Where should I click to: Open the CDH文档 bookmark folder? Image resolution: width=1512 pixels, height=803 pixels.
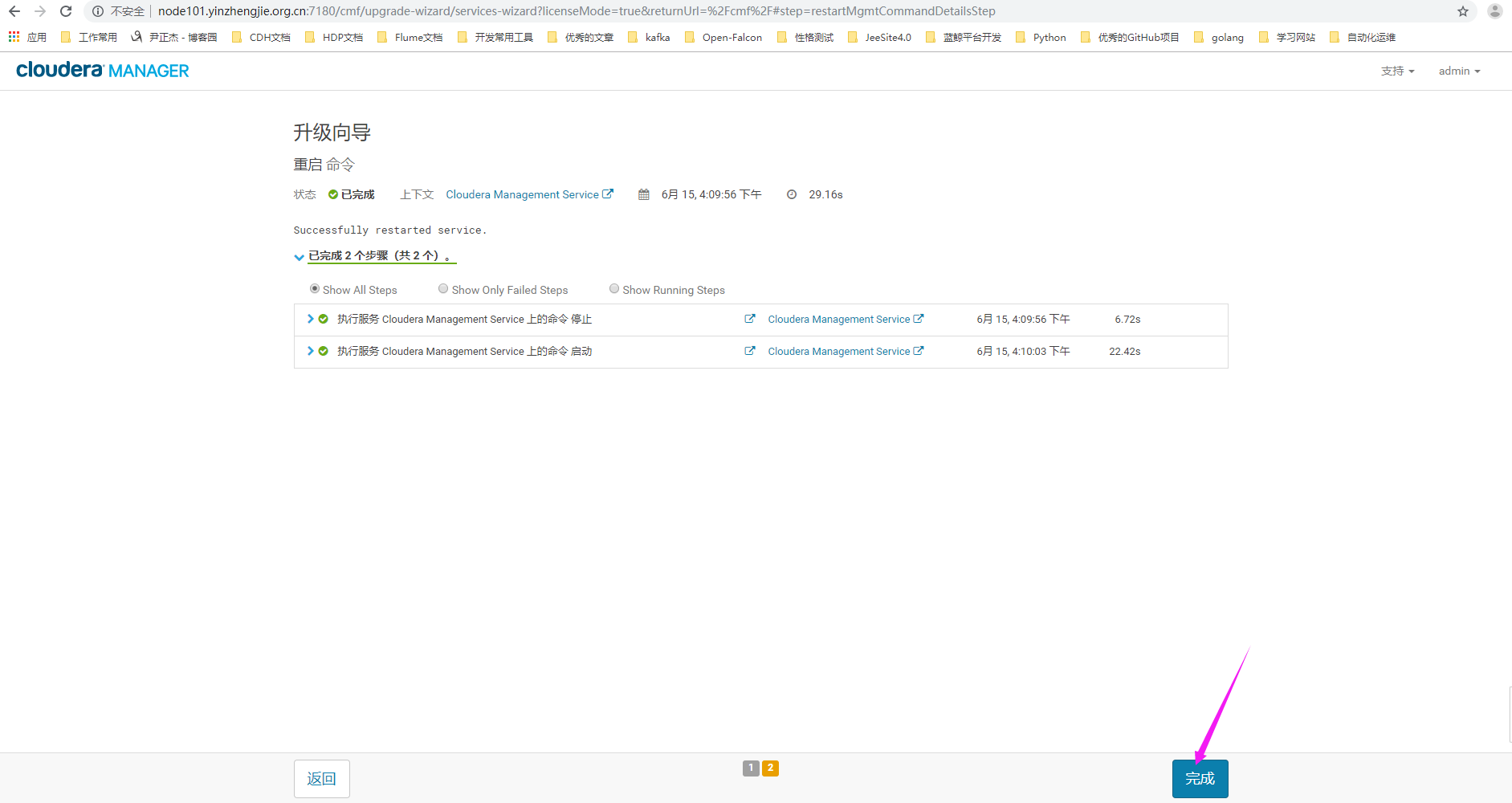(261, 37)
